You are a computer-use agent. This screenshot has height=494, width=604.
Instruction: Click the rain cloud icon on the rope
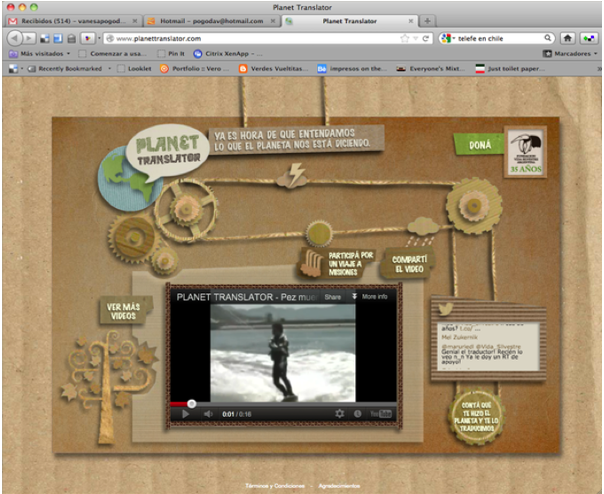point(423,230)
